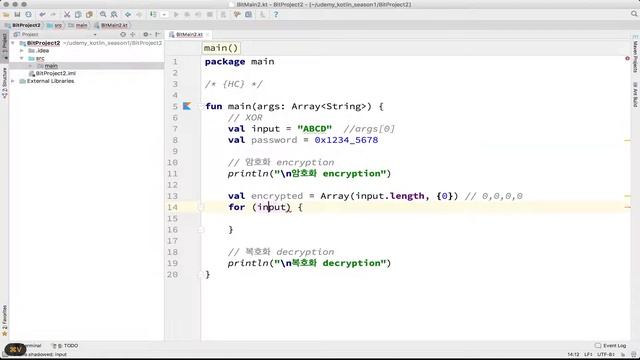This screenshot has height=360, width=640.
Task: Click the Build project icon
Action: pos(153,15)
